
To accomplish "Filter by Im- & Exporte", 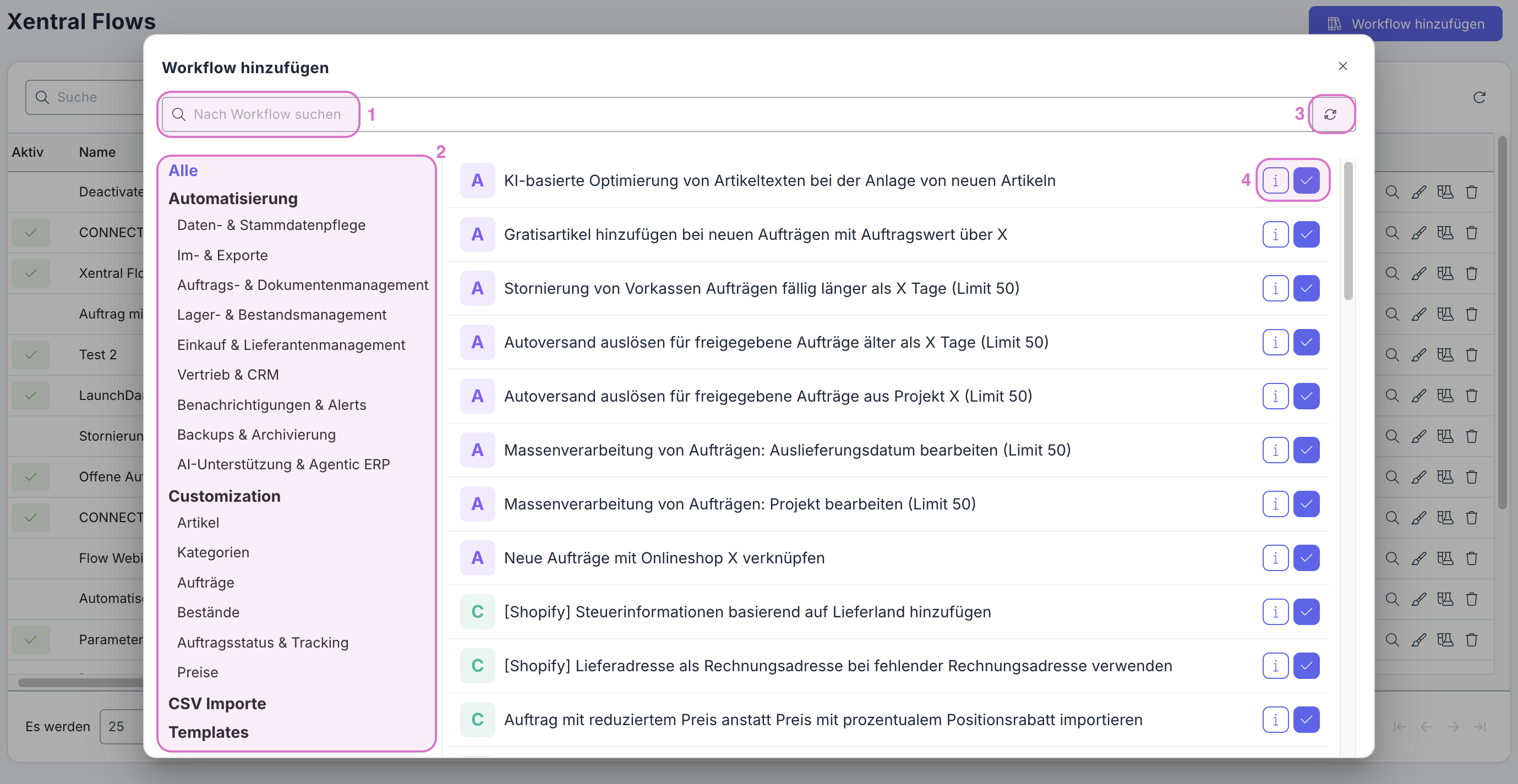I will click(222, 255).
